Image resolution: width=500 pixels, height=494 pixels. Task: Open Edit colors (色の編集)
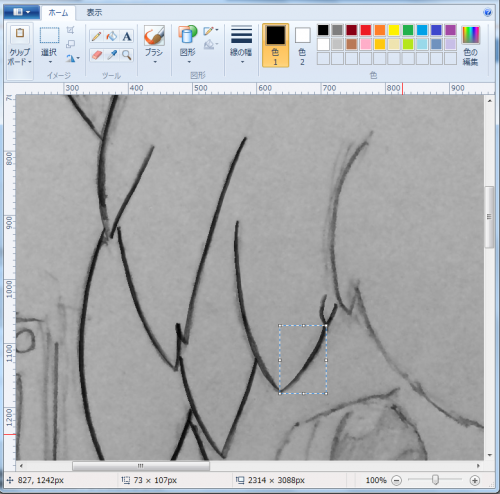click(470, 45)
